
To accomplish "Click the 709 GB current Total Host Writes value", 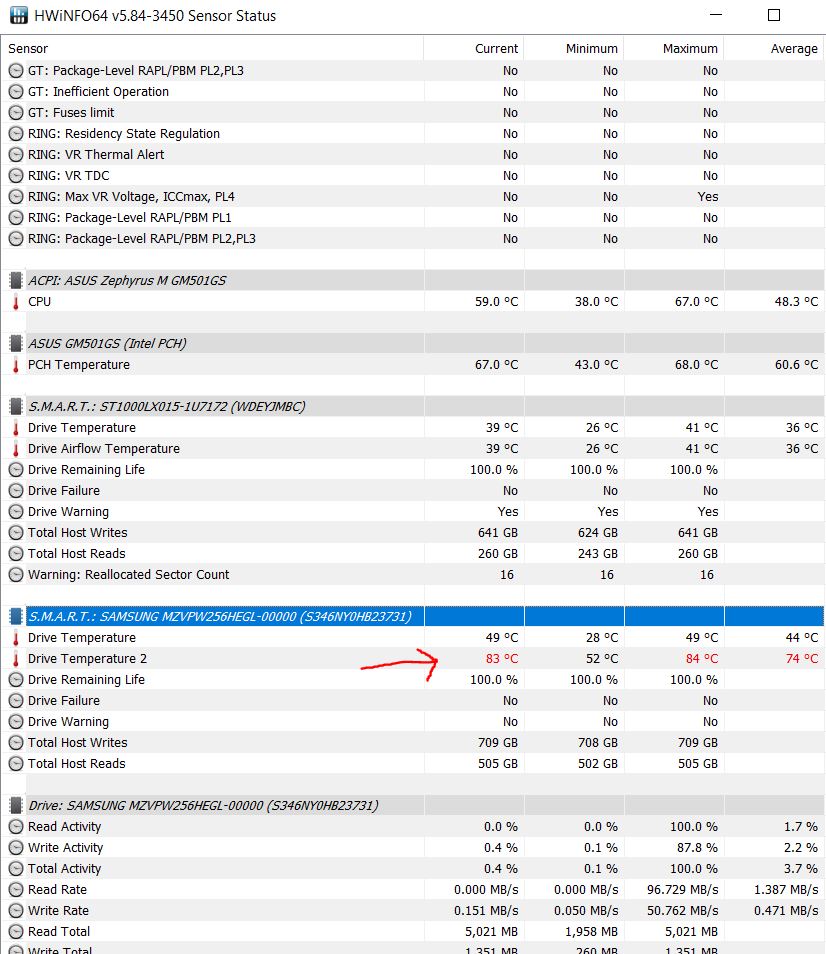I will pyautogui.click(x=498, y=743).
